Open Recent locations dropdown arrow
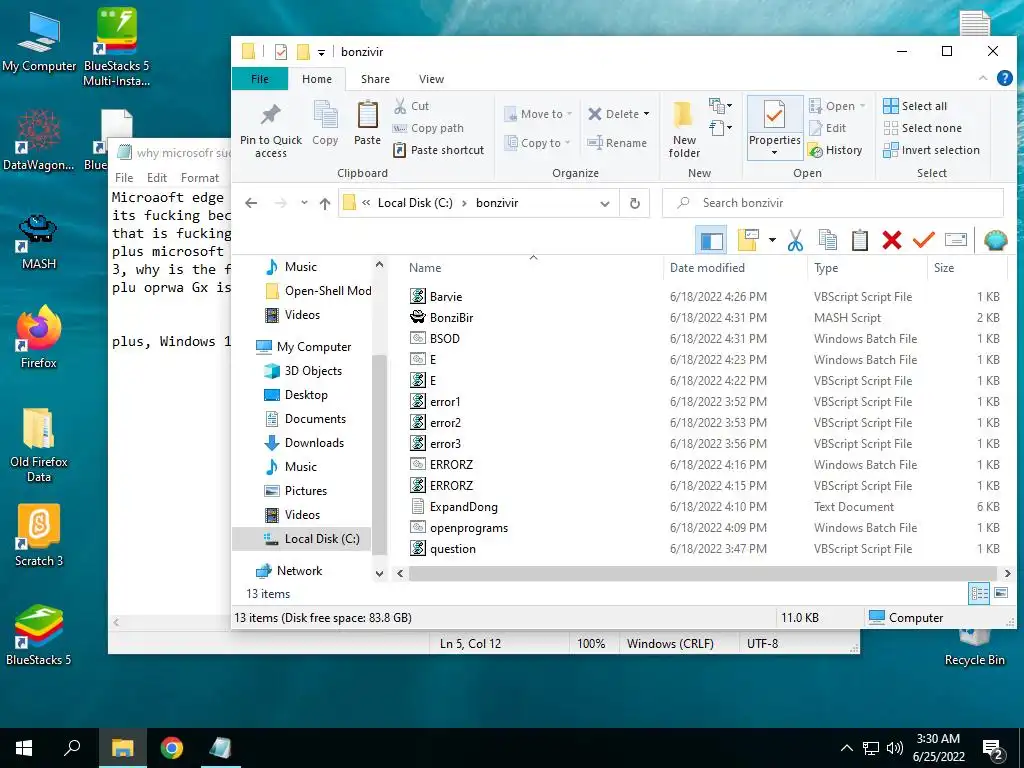Image resolution: width=1024 pixels, height=768 pixels. click(x=304, y=203)
